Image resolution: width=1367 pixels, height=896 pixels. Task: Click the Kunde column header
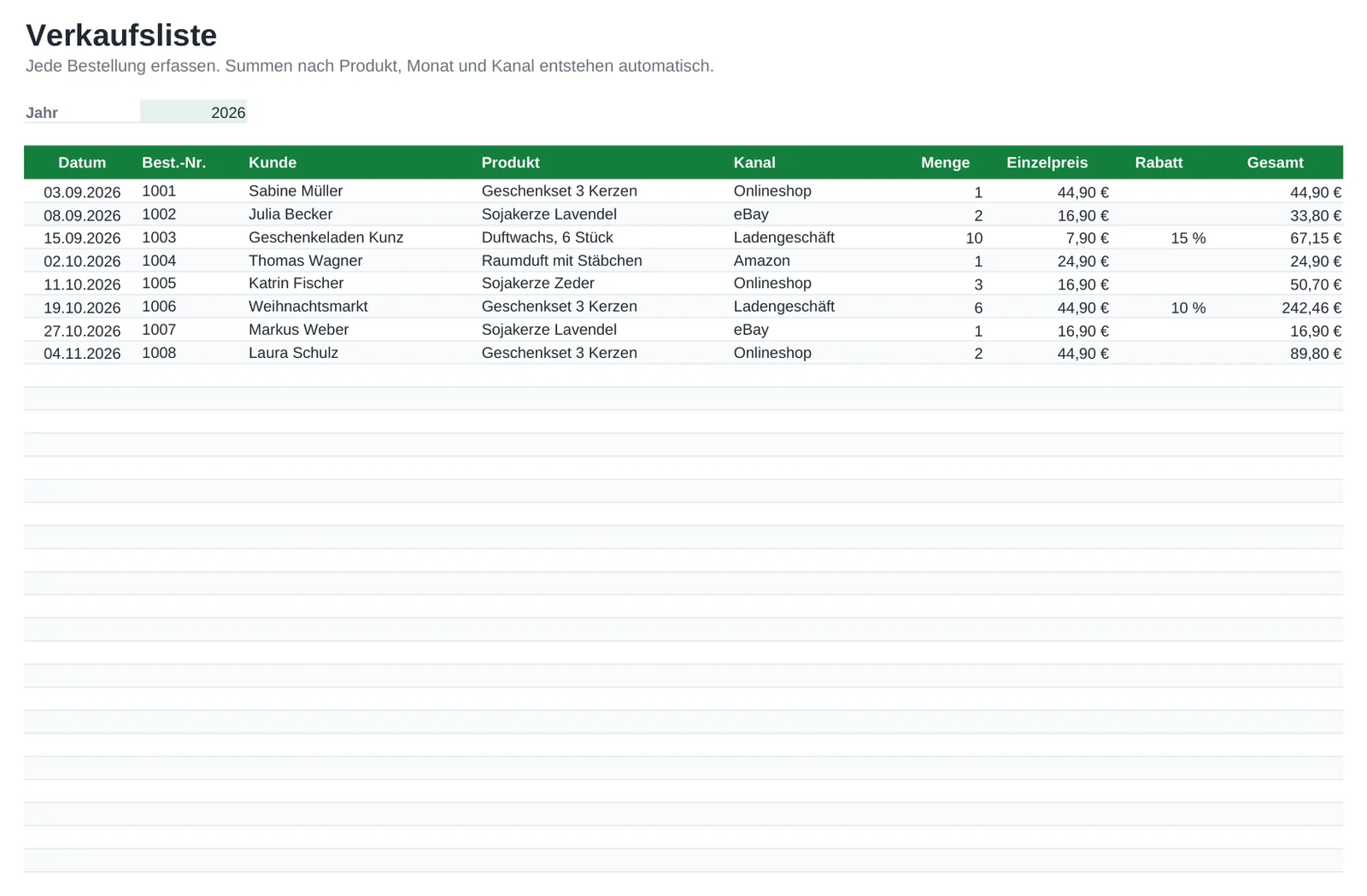click(x=273, y=162)
